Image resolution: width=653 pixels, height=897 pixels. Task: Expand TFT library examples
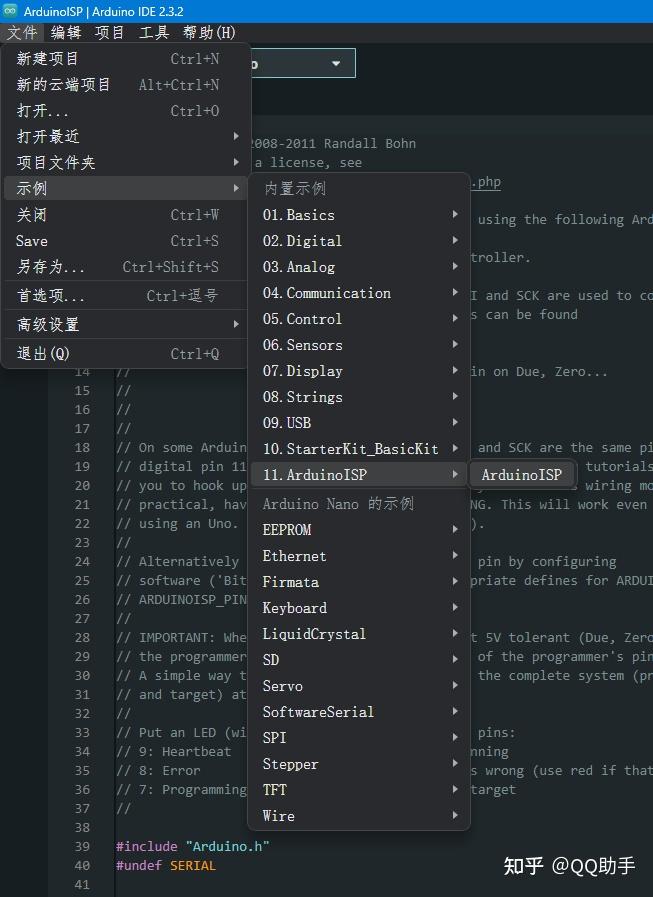pos(359,790)
